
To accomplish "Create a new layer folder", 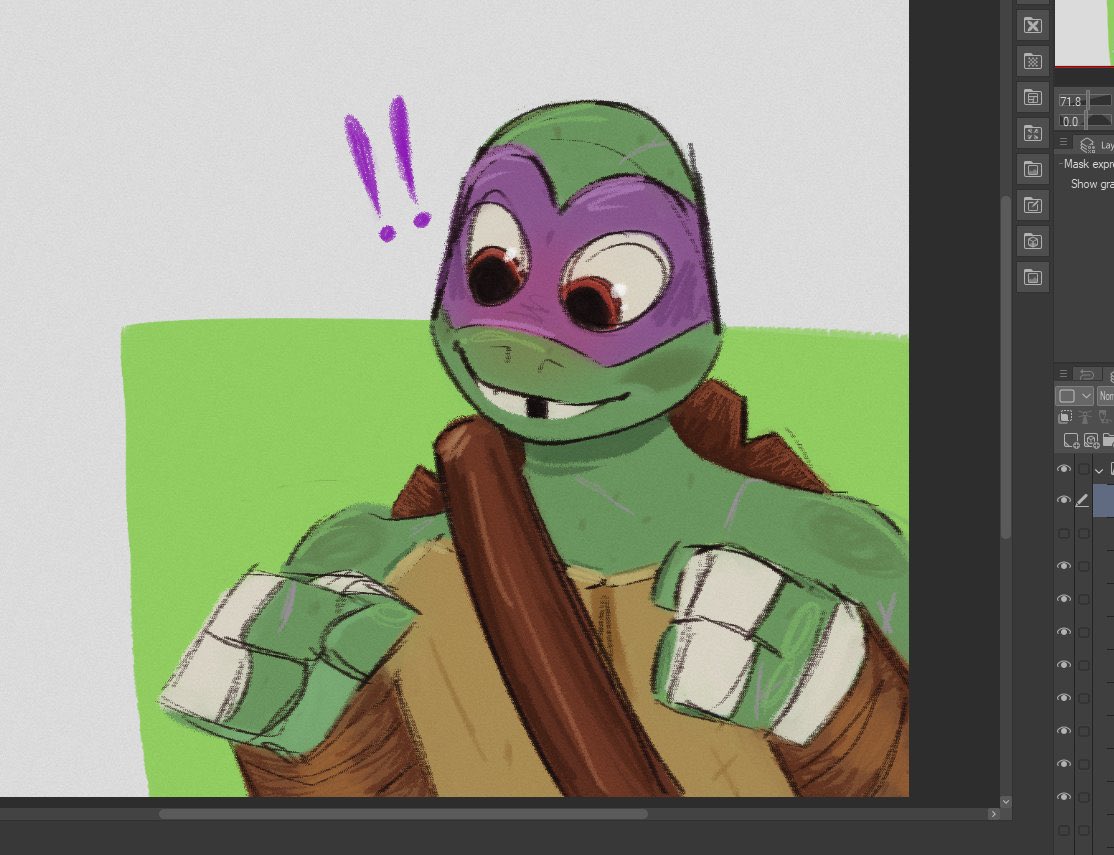I will click(1108, 441).
